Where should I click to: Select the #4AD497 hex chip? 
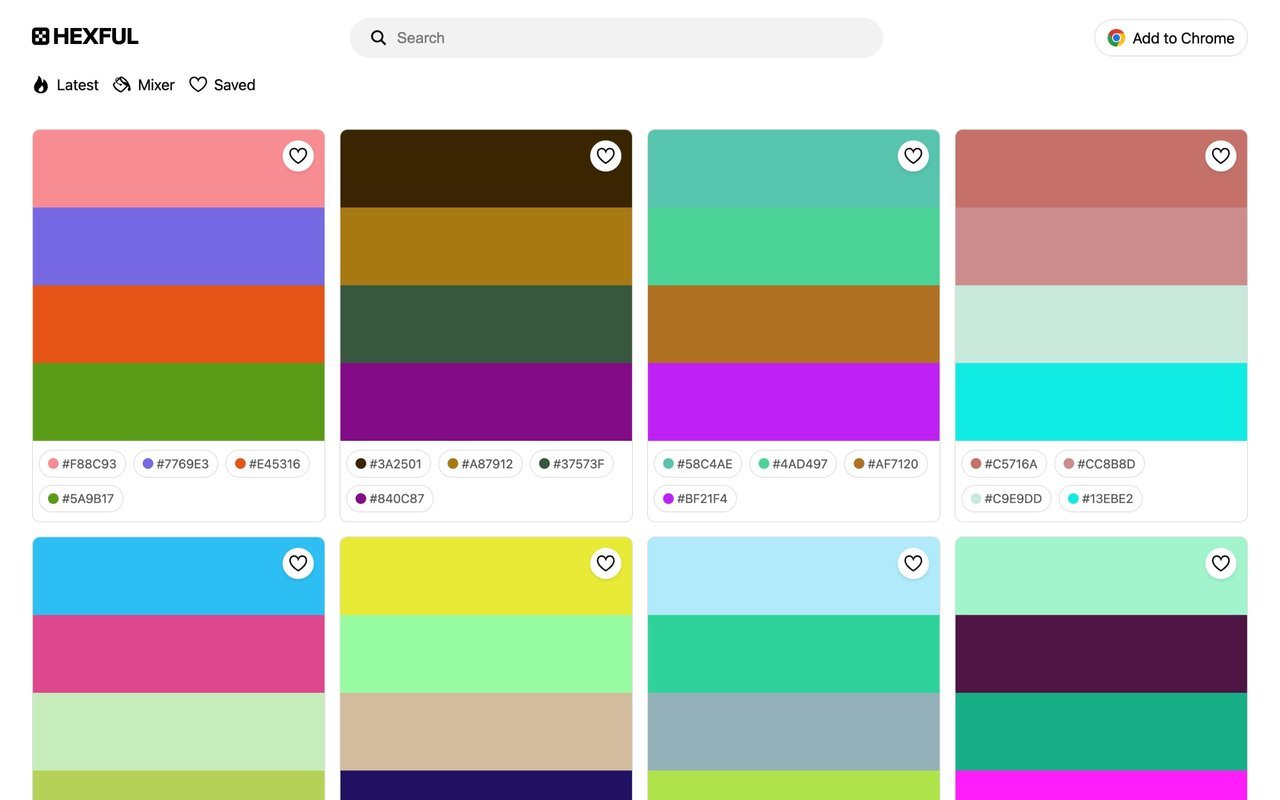point(793,464)
